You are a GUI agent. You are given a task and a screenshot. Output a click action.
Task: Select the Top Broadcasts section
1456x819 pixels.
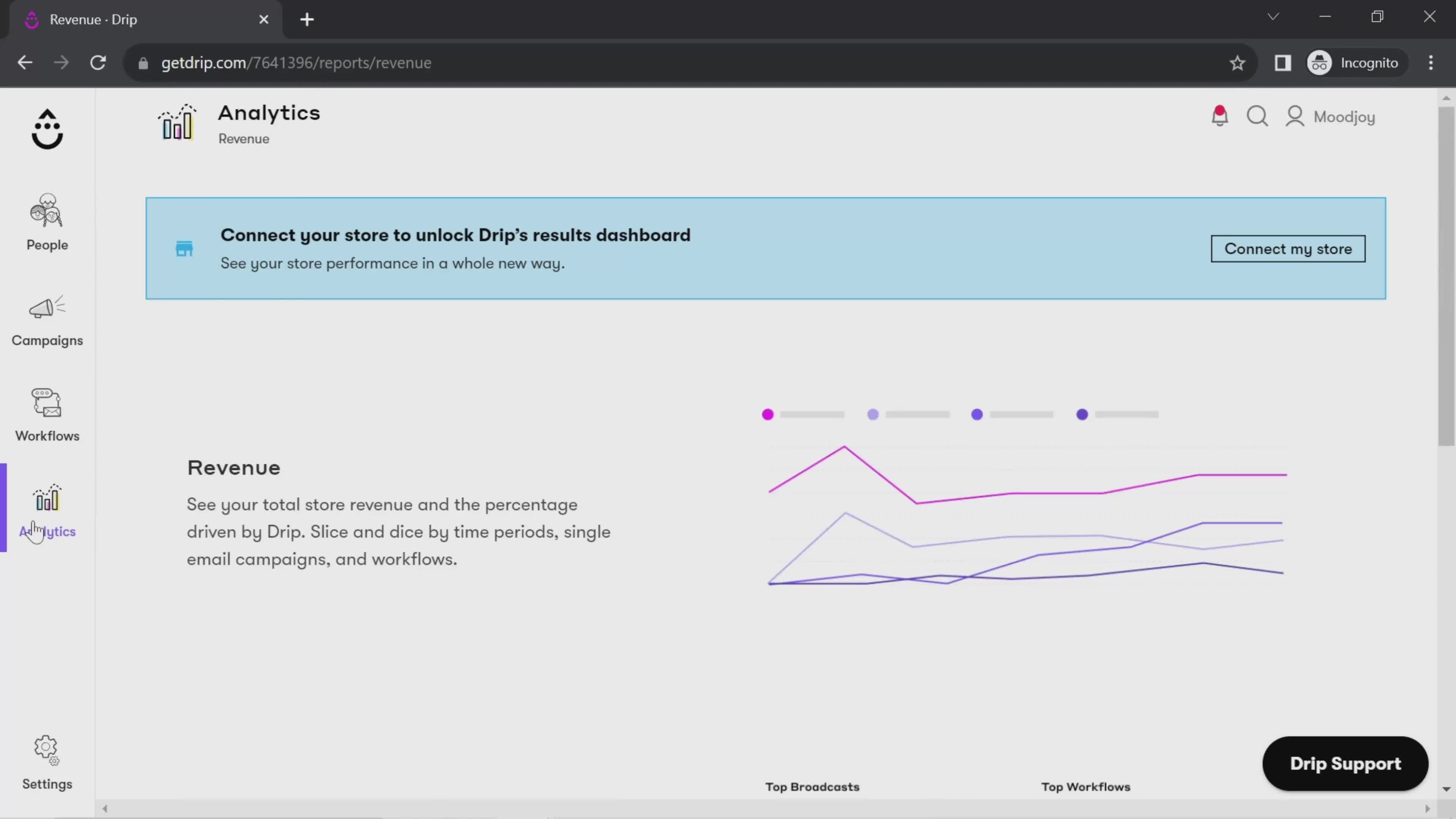[x=812, y=786]
